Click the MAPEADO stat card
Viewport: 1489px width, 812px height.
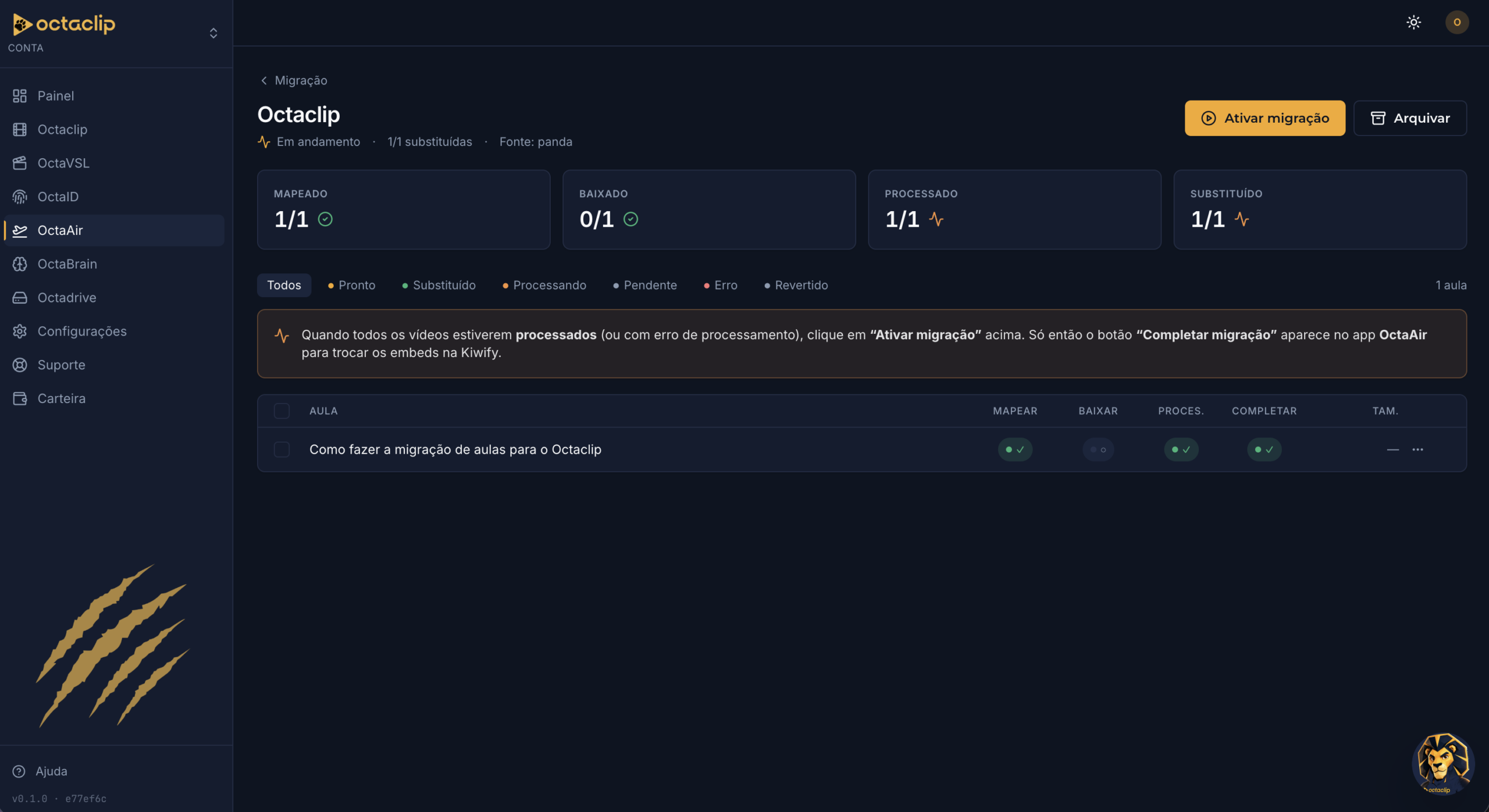(404, 209)
